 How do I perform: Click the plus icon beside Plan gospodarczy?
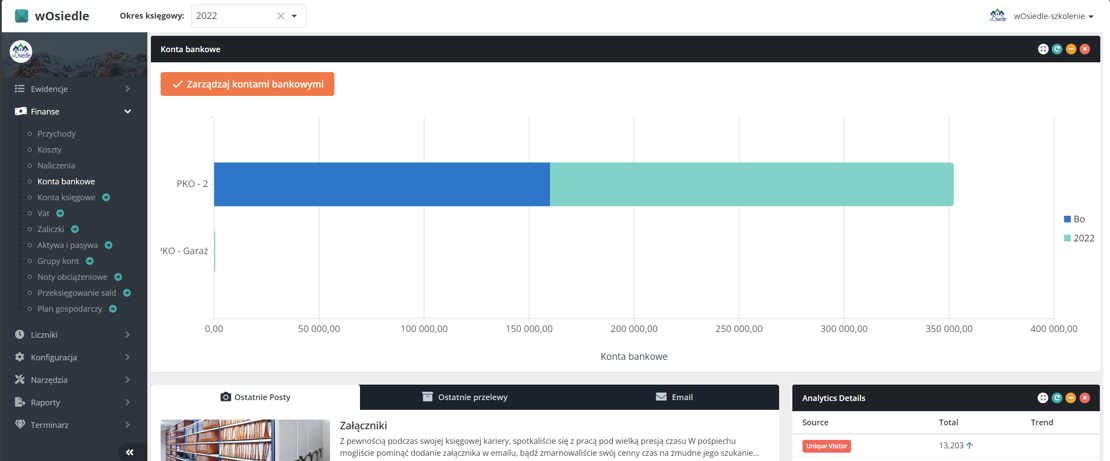(113, 309)
